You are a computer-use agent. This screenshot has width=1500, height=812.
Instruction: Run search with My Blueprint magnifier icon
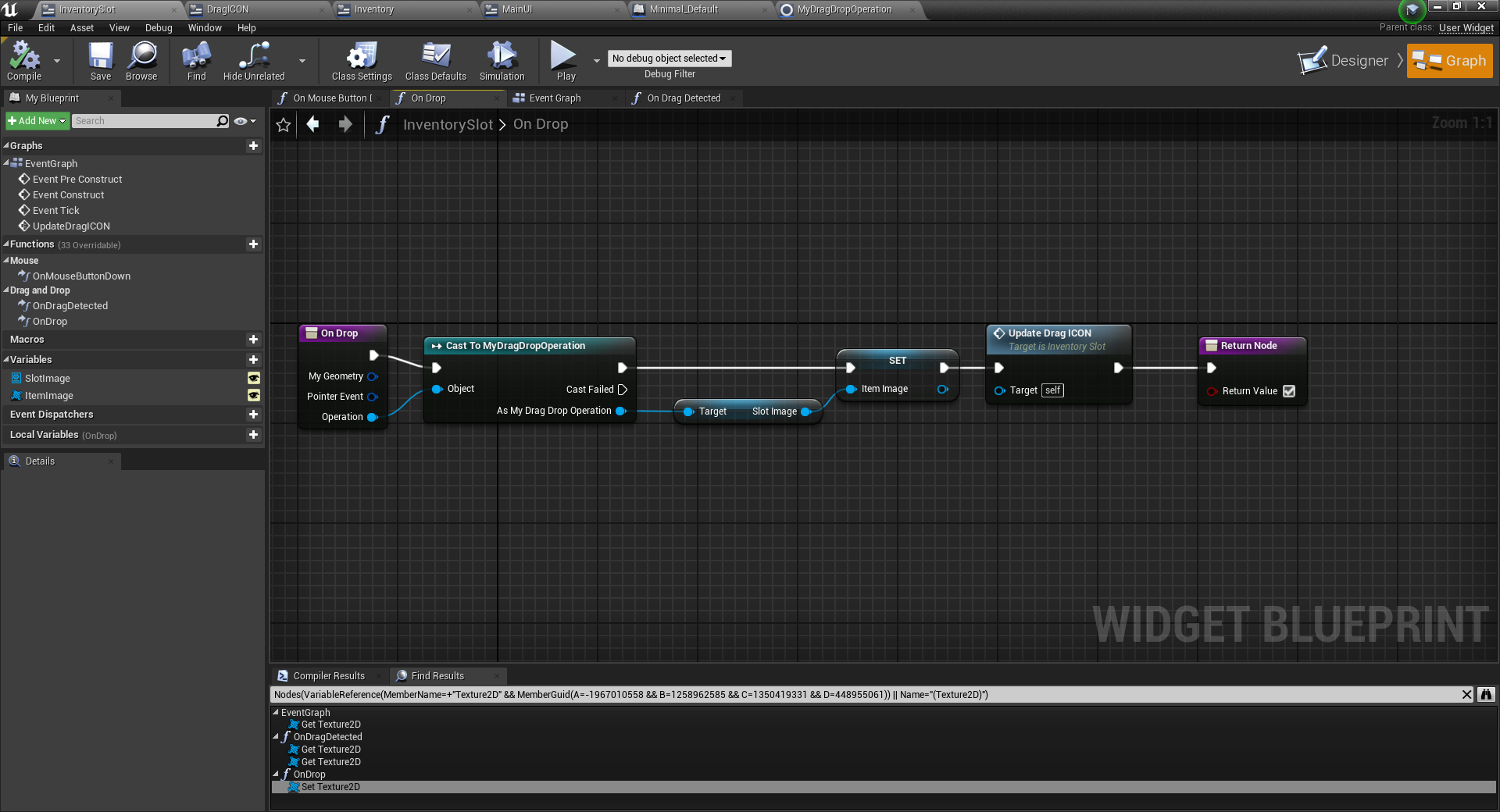[223, 121]
